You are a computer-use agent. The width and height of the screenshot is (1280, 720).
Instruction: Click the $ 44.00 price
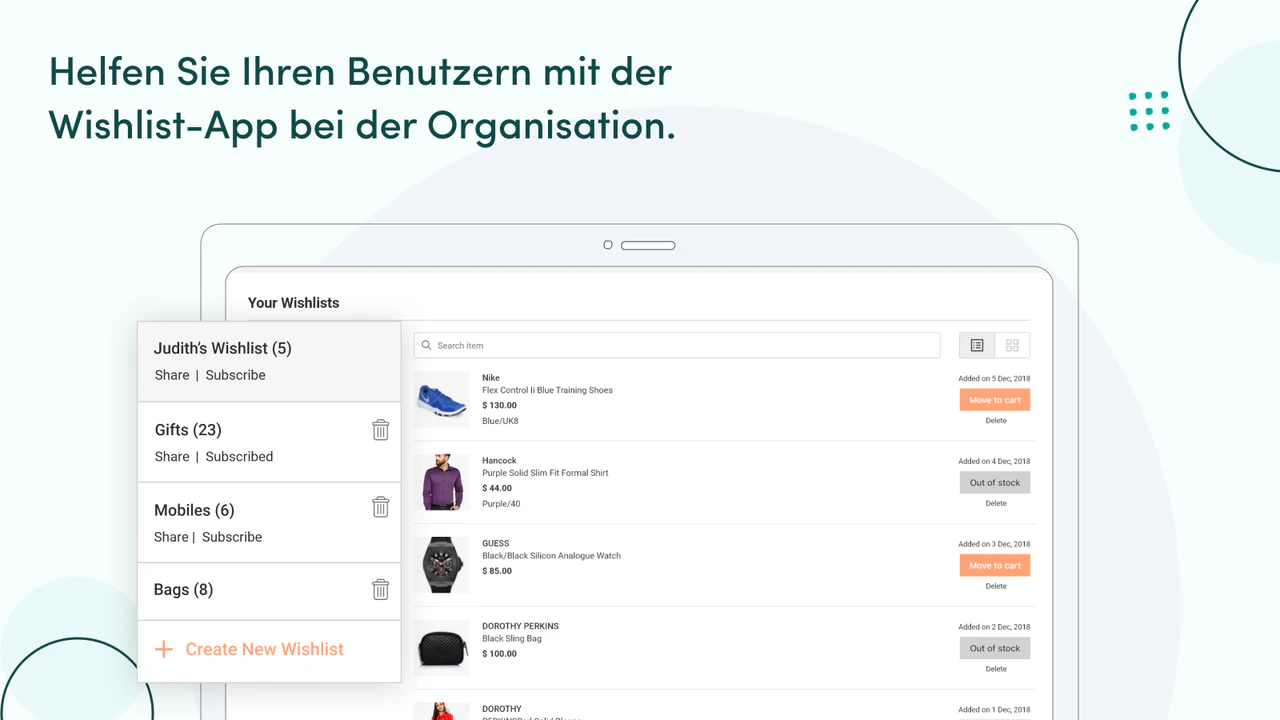[x=497, y=488]
